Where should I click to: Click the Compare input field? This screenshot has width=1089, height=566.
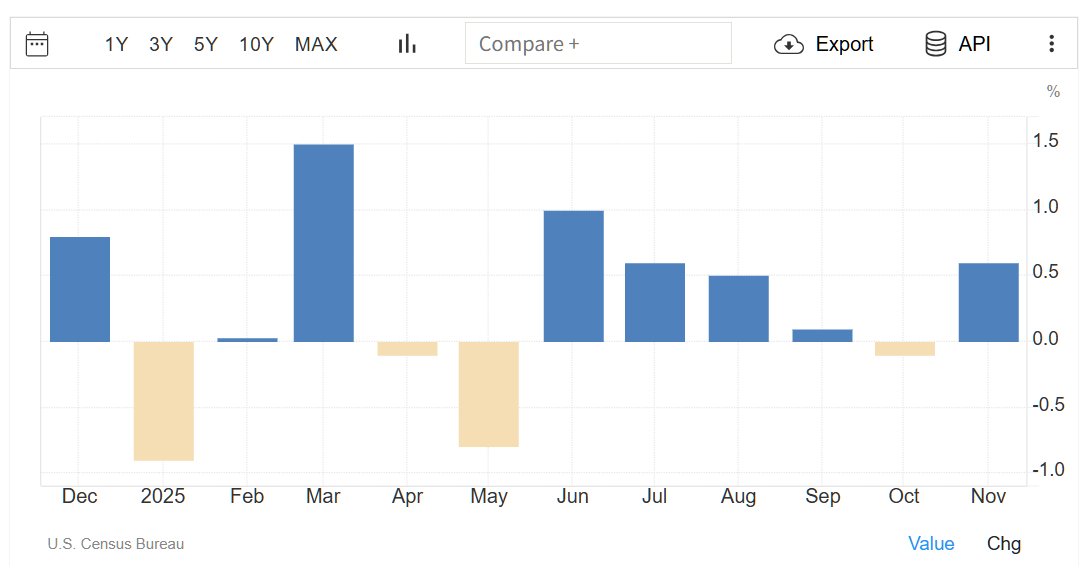click(598, 44)
